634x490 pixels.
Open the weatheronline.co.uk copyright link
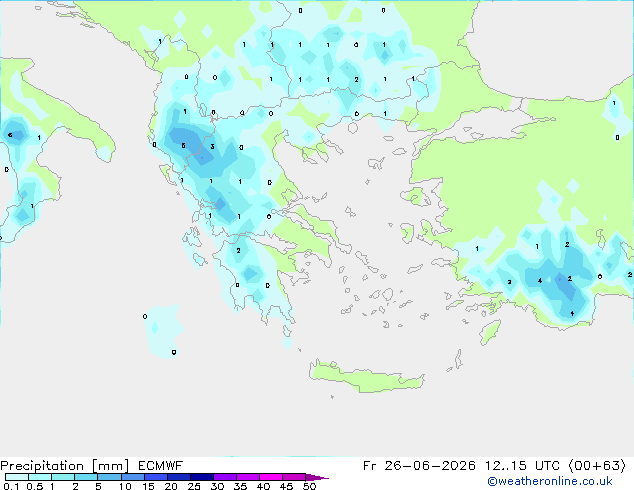click(x=550, y=481)
